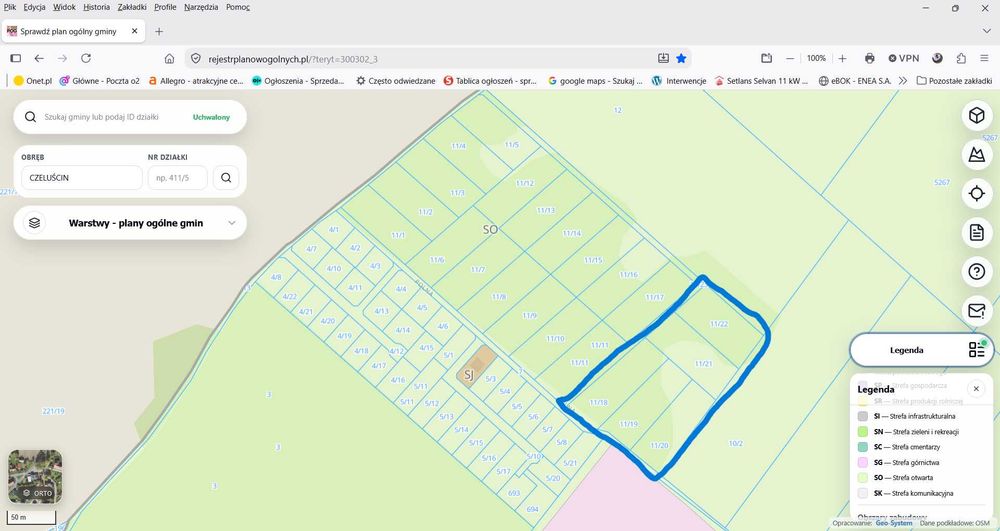Click the Nr działki input field
This screenshot has width=1000, height=531.
(177, 178)
